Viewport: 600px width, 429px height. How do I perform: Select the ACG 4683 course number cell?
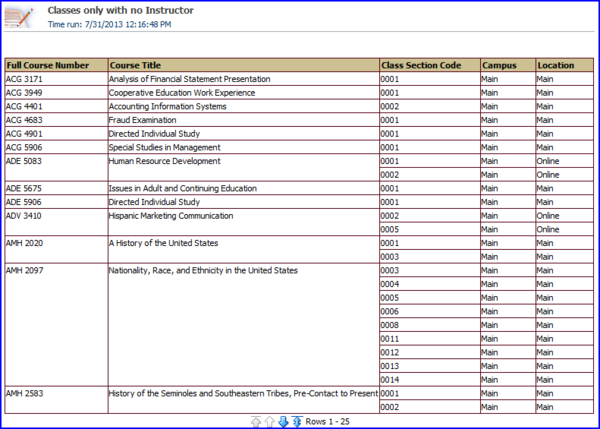click(56, 120)
